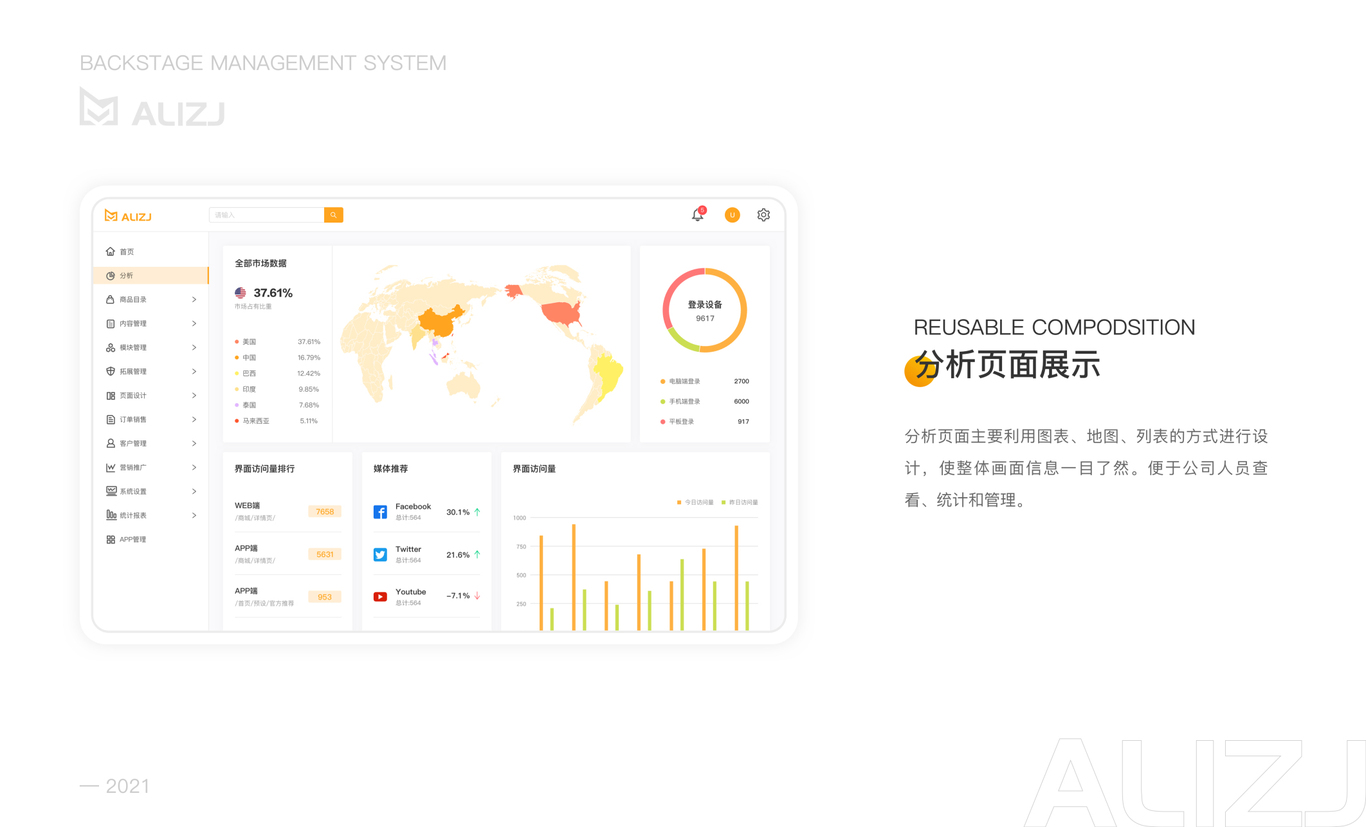The height and width of the screenshot is (827, 1366).
Task: Click the US flag icon beside 37.61%
Action: pyautogui.click(x=240, y=293)
